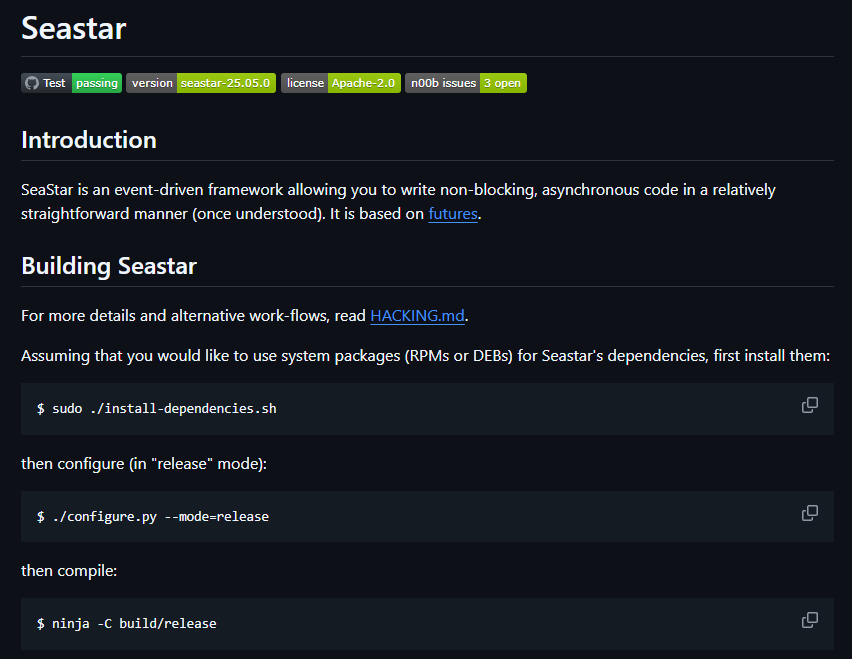
Task: Open the HACKING.md link
Action: click(417, 316)
